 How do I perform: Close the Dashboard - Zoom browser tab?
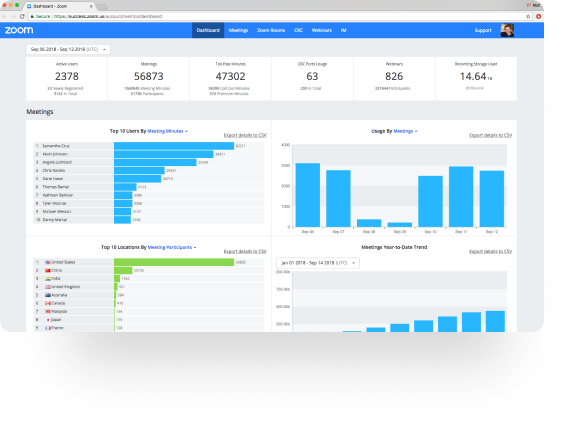click(x=91, y=6)
